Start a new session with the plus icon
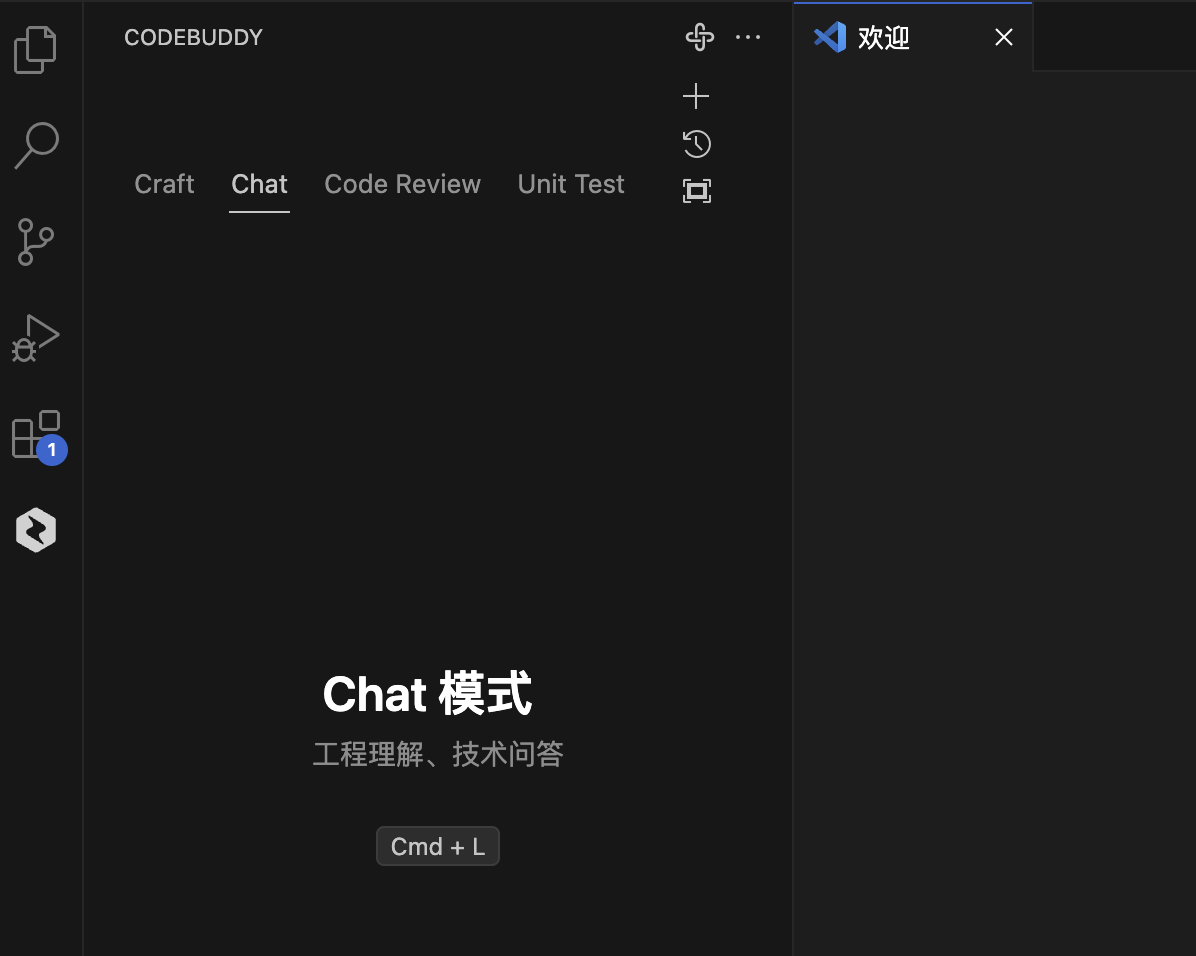This screenshot has width=1196, height=956. tap(696, 96)
